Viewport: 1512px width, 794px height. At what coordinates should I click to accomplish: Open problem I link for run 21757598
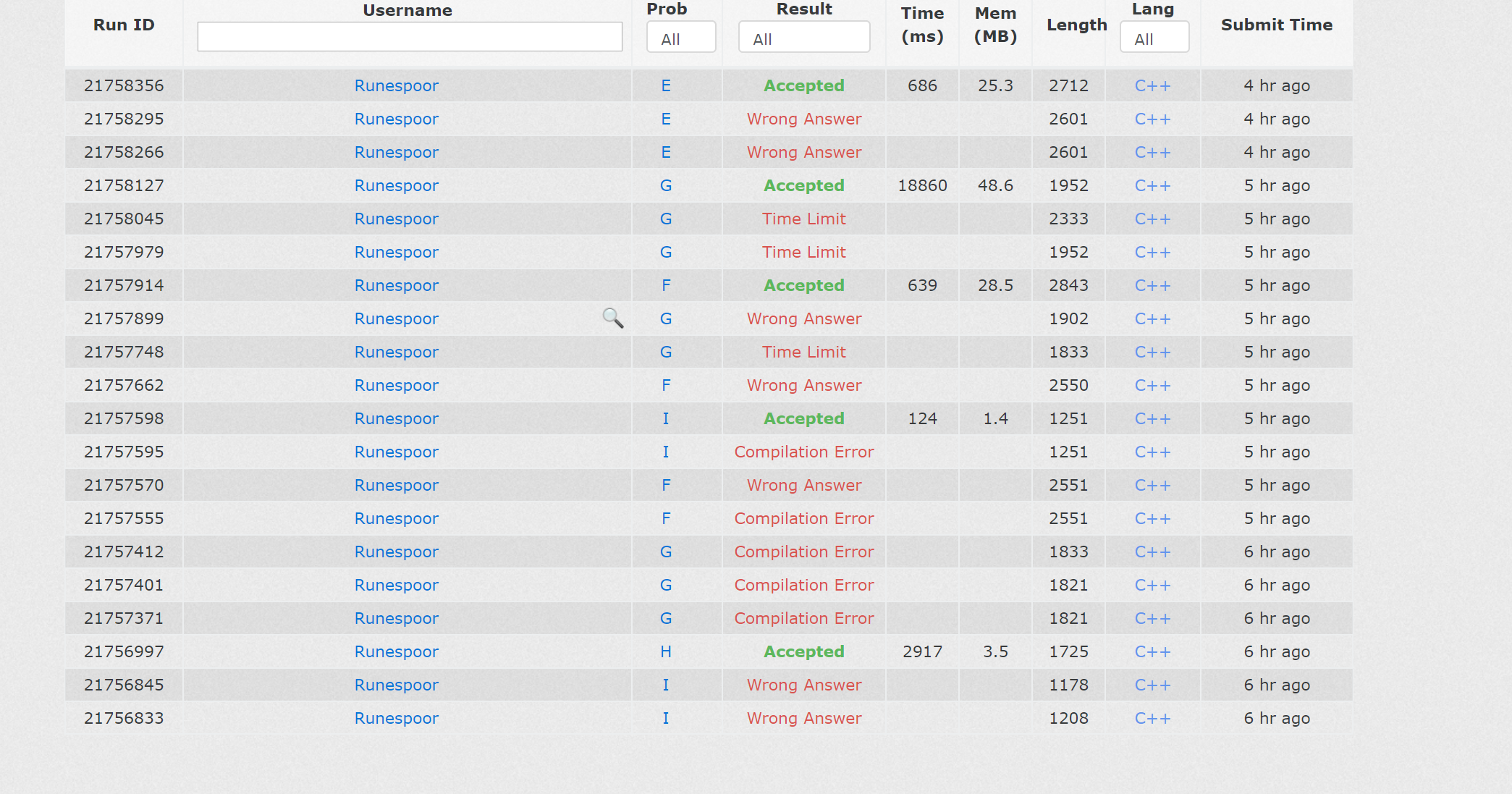666,418
